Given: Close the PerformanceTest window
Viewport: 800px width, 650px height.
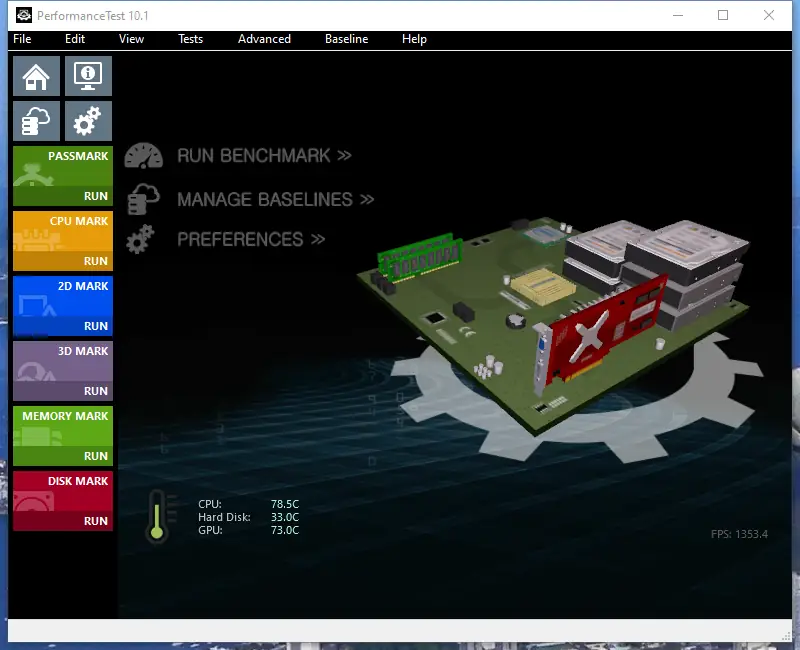Looking at the screenshot, I should pos(769,15).
